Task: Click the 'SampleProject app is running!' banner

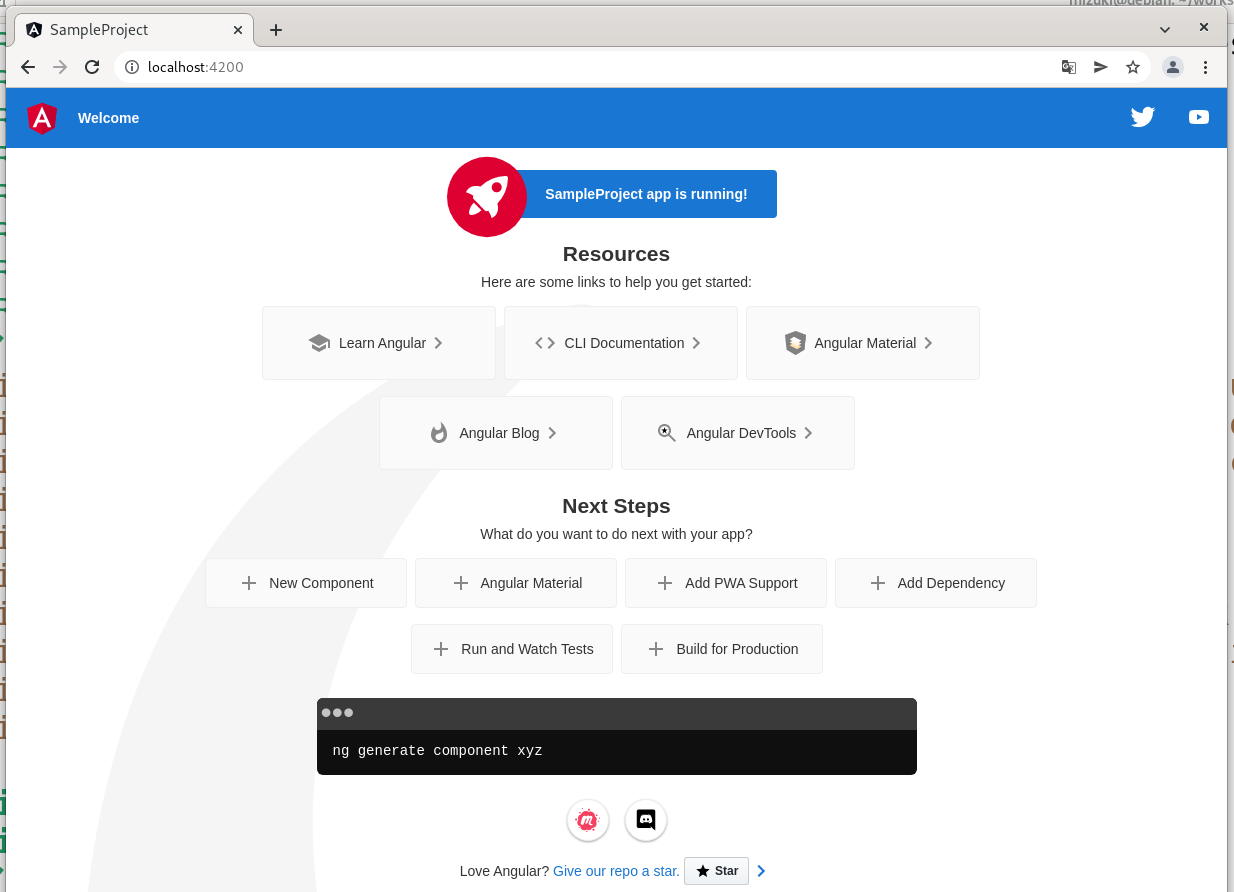Action: (x=646, y=194)
